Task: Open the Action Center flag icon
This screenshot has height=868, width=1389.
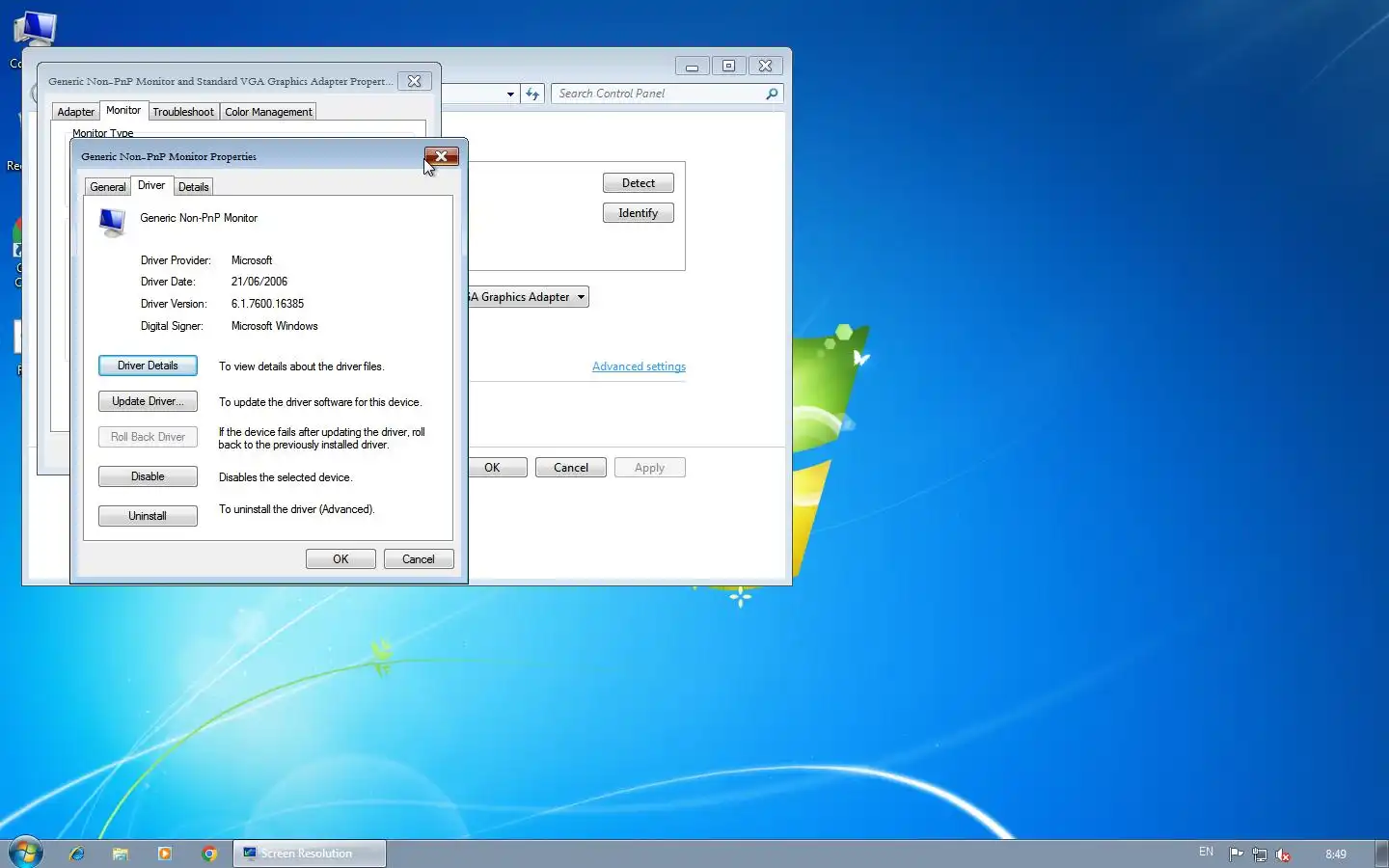Action: pos(1236,854)
